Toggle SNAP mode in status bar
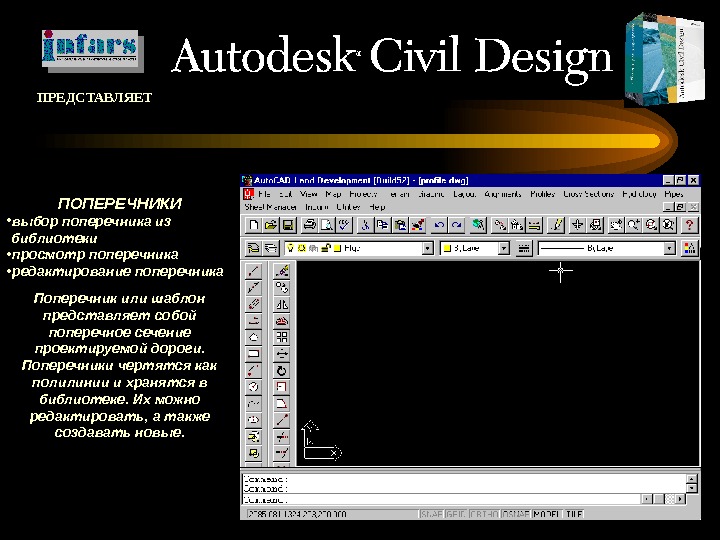The width and height of the screenshot is (720, 540). (432, 514)
